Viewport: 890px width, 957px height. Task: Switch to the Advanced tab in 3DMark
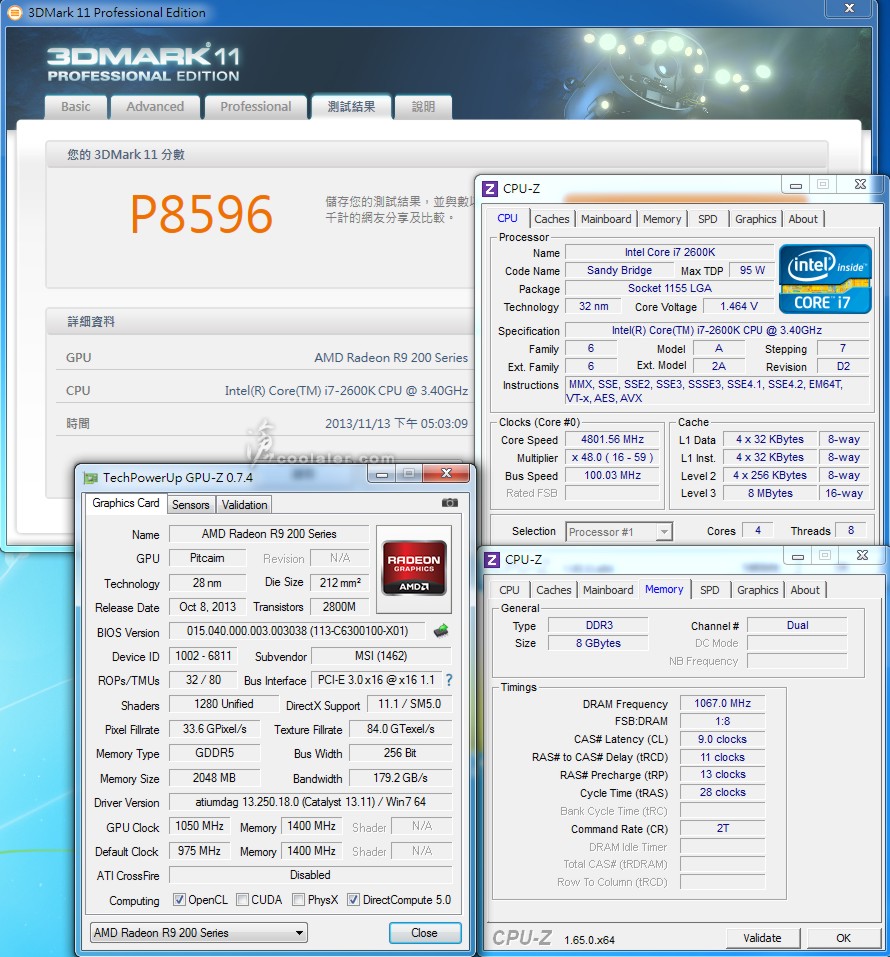tap(155, 107)
